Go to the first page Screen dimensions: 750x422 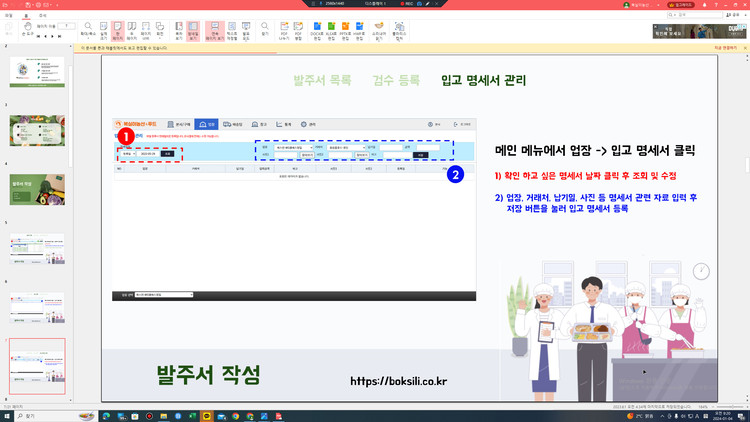pyautogui.click(x=38, y=36)
